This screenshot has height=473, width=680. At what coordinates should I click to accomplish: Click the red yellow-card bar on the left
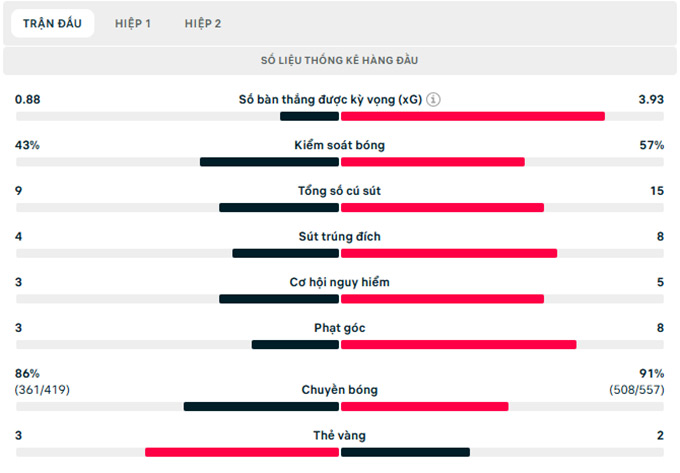click(242, 452)
